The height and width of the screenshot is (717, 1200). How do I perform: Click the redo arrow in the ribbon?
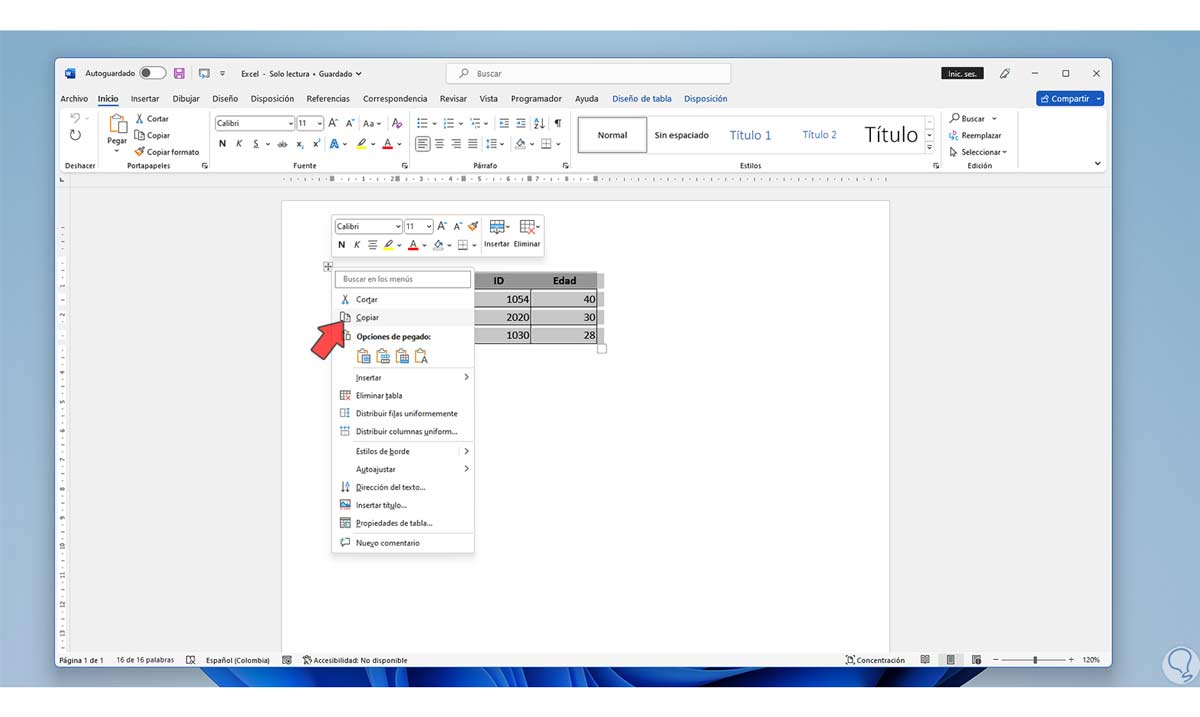[x=75, y=135]
